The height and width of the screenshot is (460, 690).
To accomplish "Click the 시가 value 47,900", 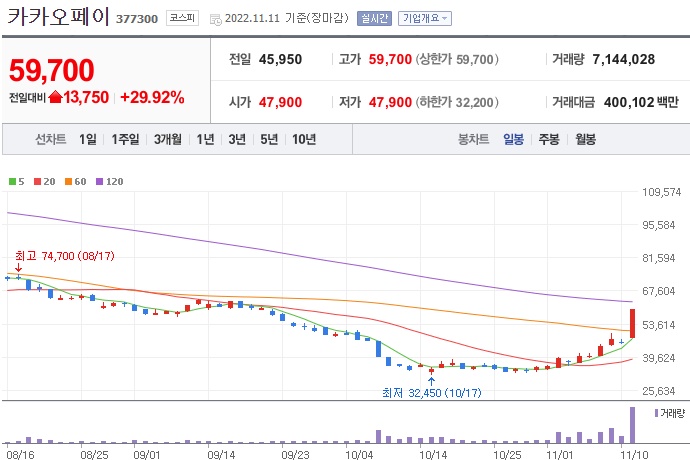I will (280, 102).
